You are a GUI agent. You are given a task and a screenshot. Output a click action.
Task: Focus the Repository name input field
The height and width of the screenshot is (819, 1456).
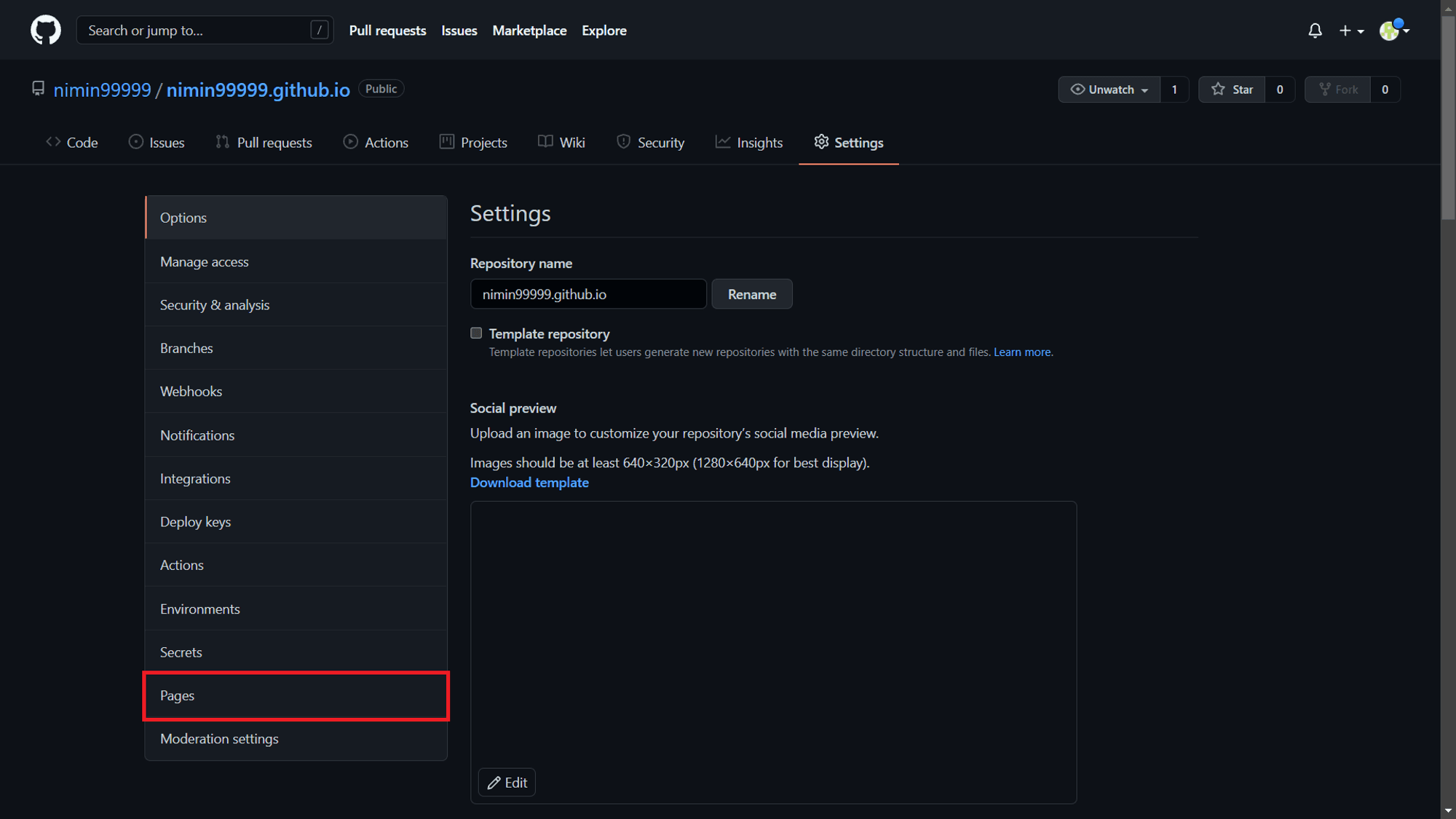[588, 294]
